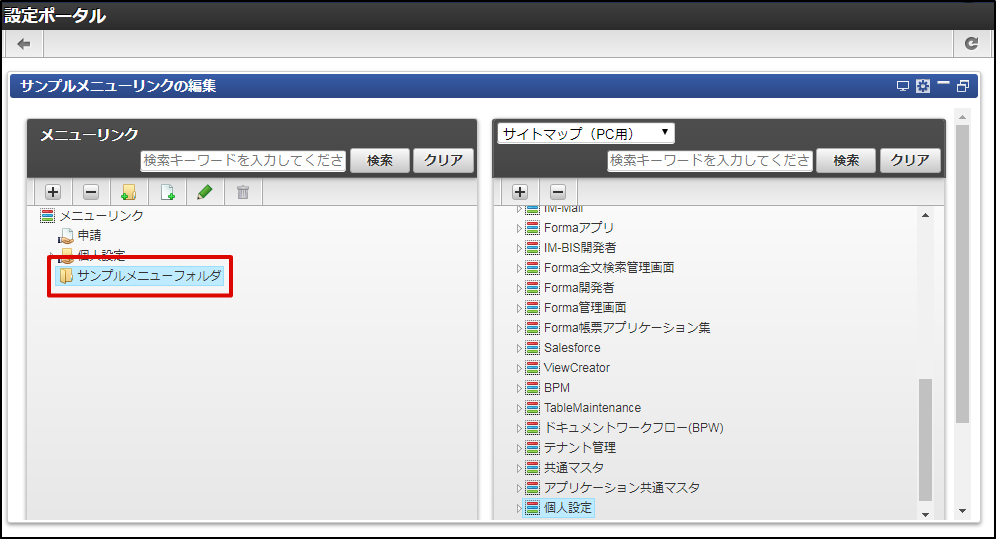The width and height of the screenshot is (996, 539).
Task: Reload the portal with the refresh icon
Action: (x=971, y=44)
